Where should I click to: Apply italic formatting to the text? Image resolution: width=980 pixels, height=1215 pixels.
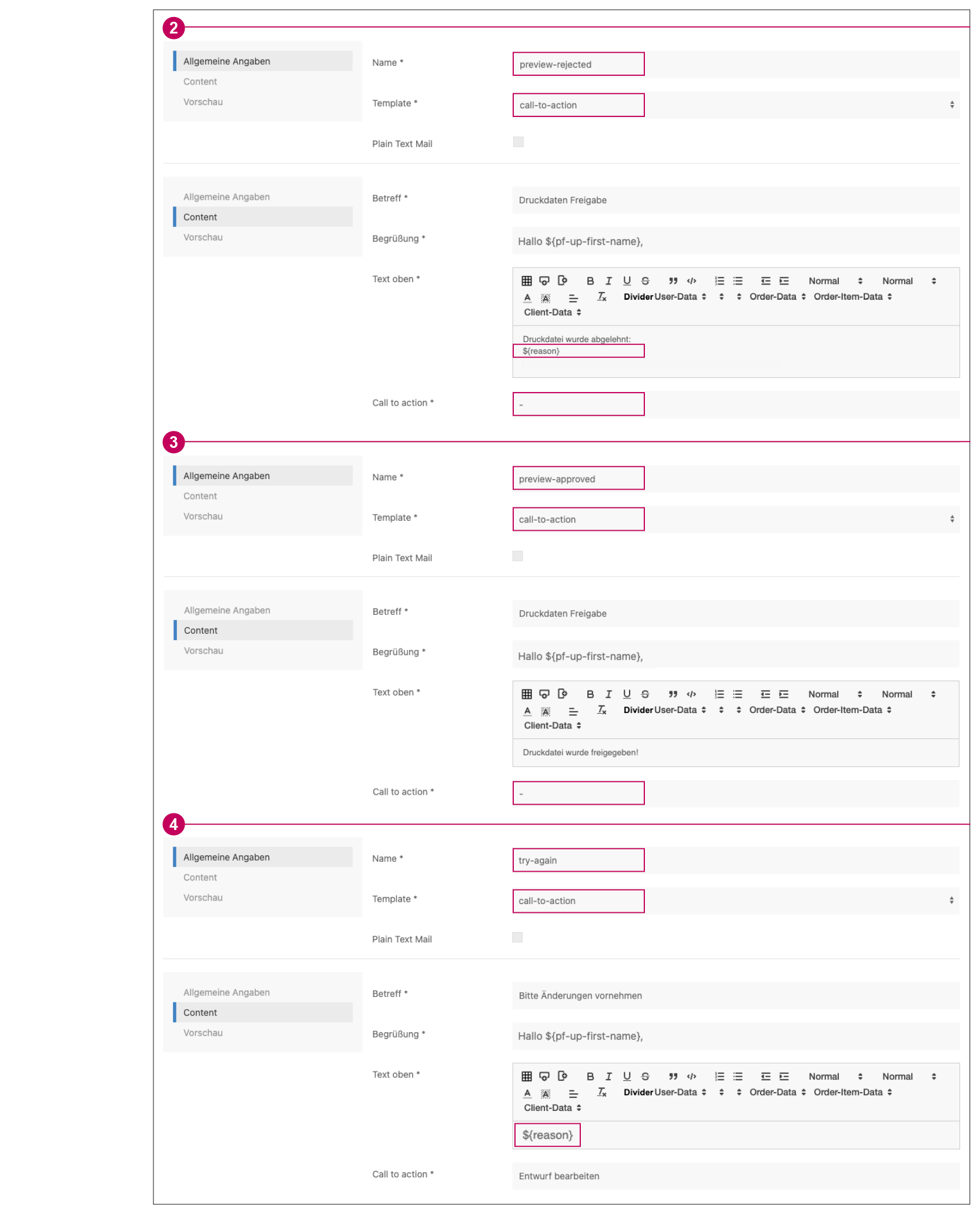[x=608, y=280]
